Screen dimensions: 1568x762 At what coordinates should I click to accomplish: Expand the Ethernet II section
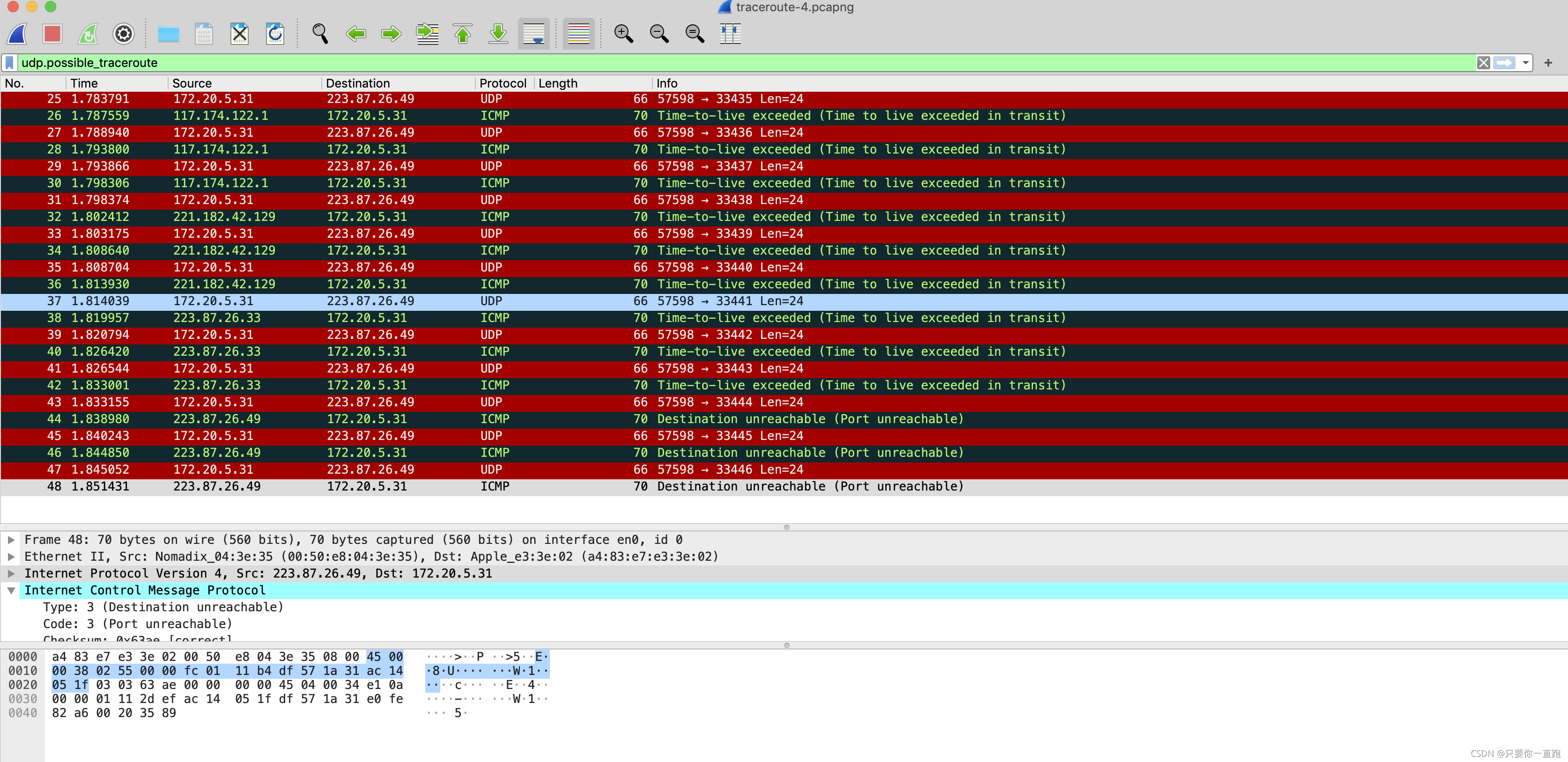11,557
